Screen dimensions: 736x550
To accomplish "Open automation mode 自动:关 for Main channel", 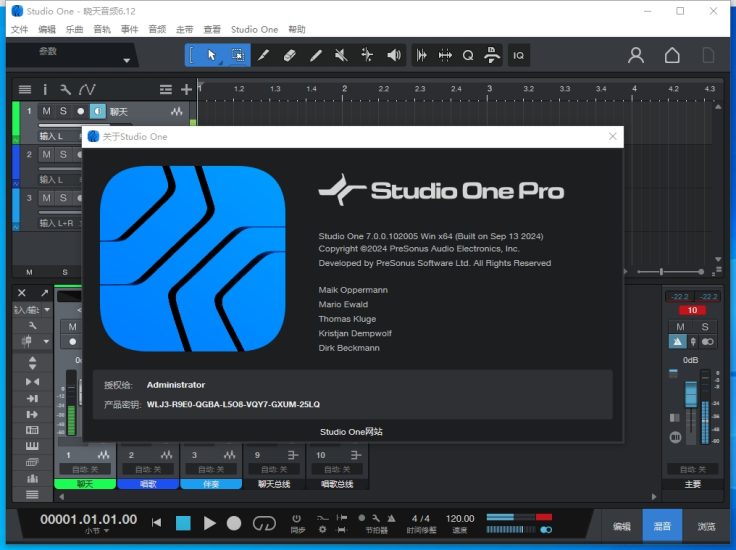I will [x=693, y=469].
